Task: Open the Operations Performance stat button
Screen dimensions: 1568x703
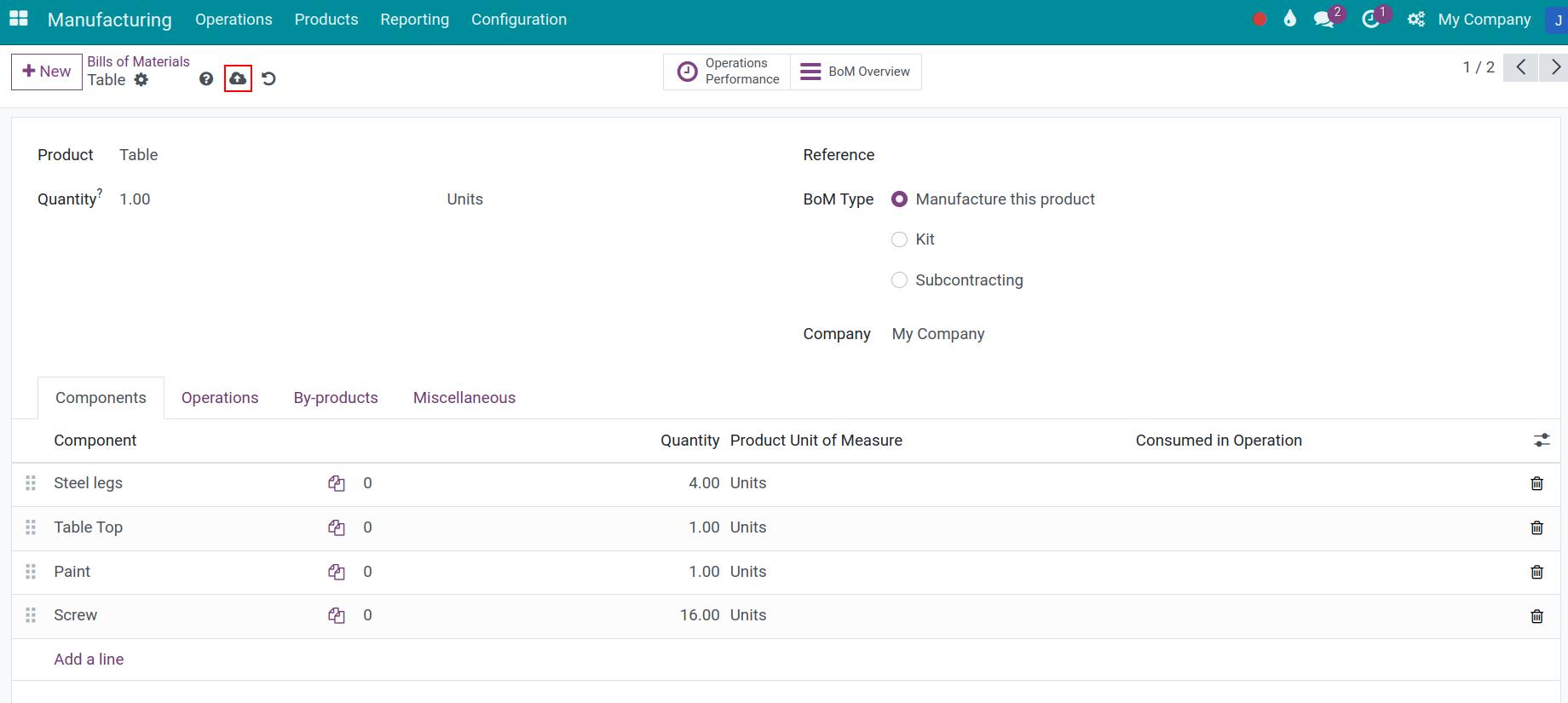Action: (x=728, y=72)
